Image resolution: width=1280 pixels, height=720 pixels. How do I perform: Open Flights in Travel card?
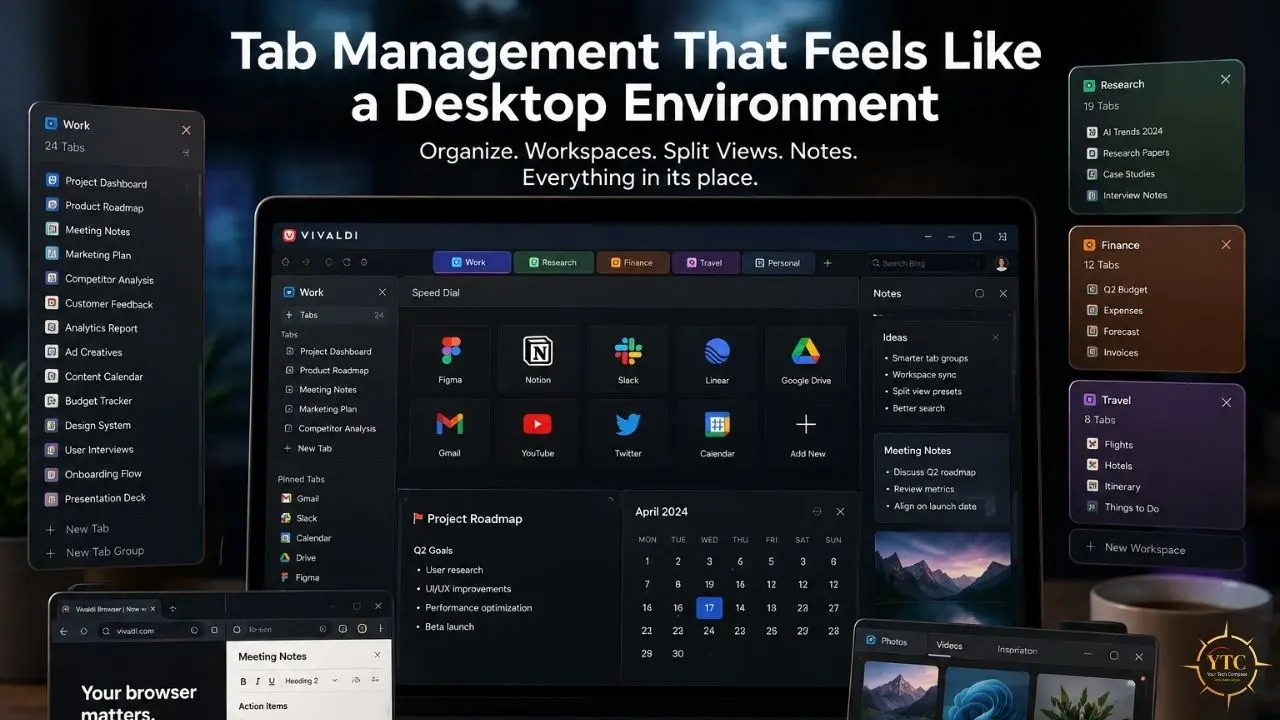coord(1110,444)
